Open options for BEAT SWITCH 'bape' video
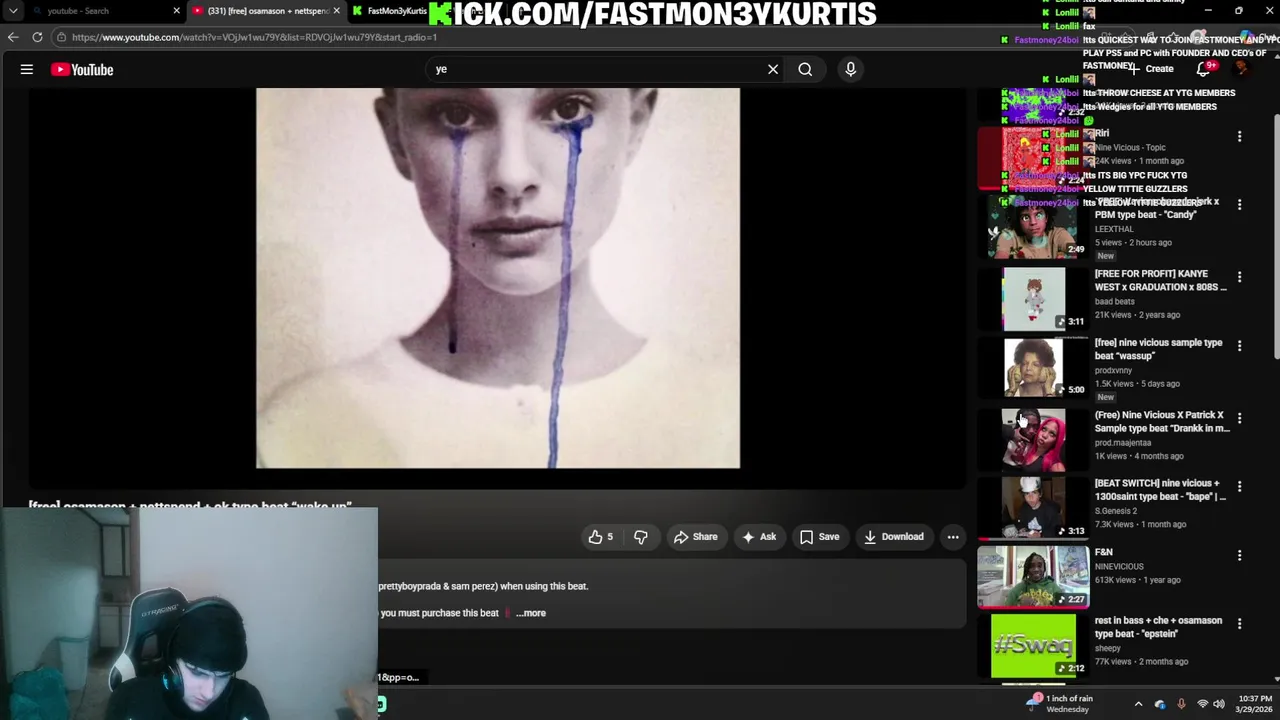The image size is (1280, 720). point(1239,486)
